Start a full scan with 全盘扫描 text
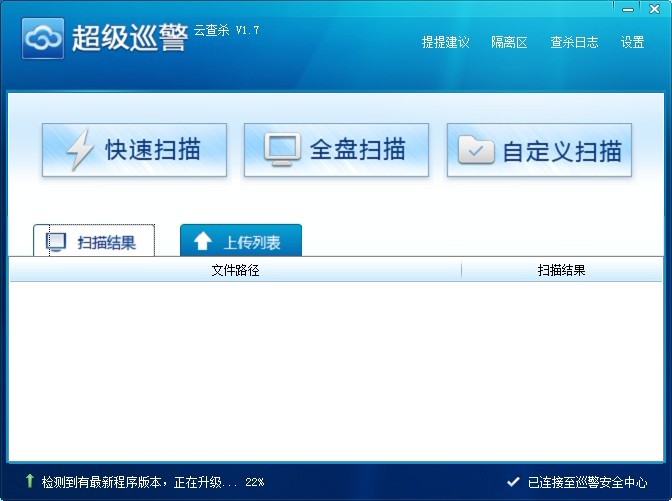This screenshot has width=672, height=501. (357, 150)
